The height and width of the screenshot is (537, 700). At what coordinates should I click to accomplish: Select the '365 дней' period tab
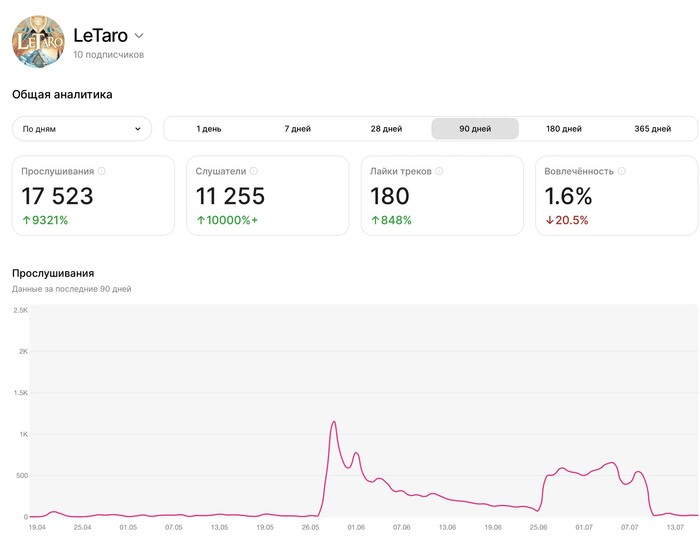(653, 129)
